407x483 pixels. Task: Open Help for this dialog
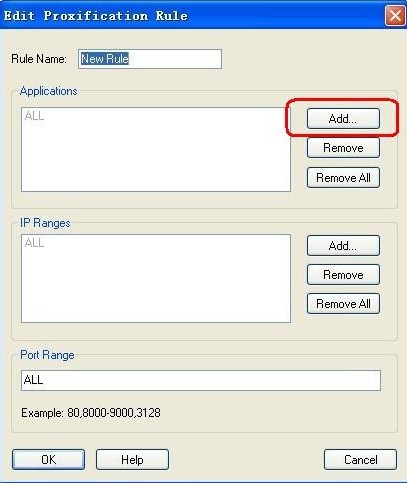click(132, 460)
